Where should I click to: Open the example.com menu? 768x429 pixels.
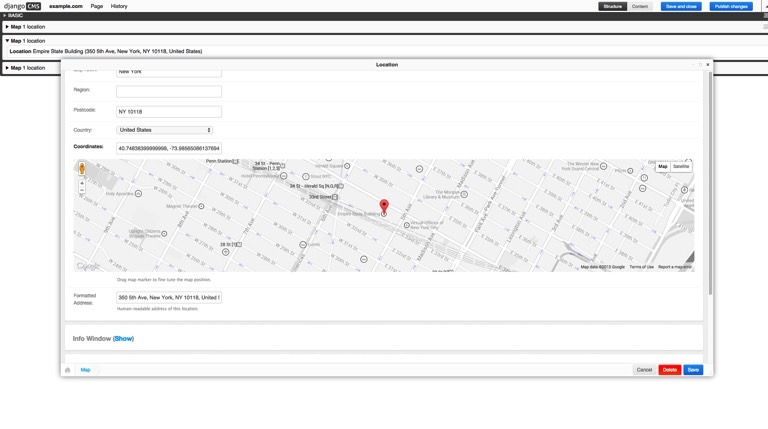tap(66, 6)
